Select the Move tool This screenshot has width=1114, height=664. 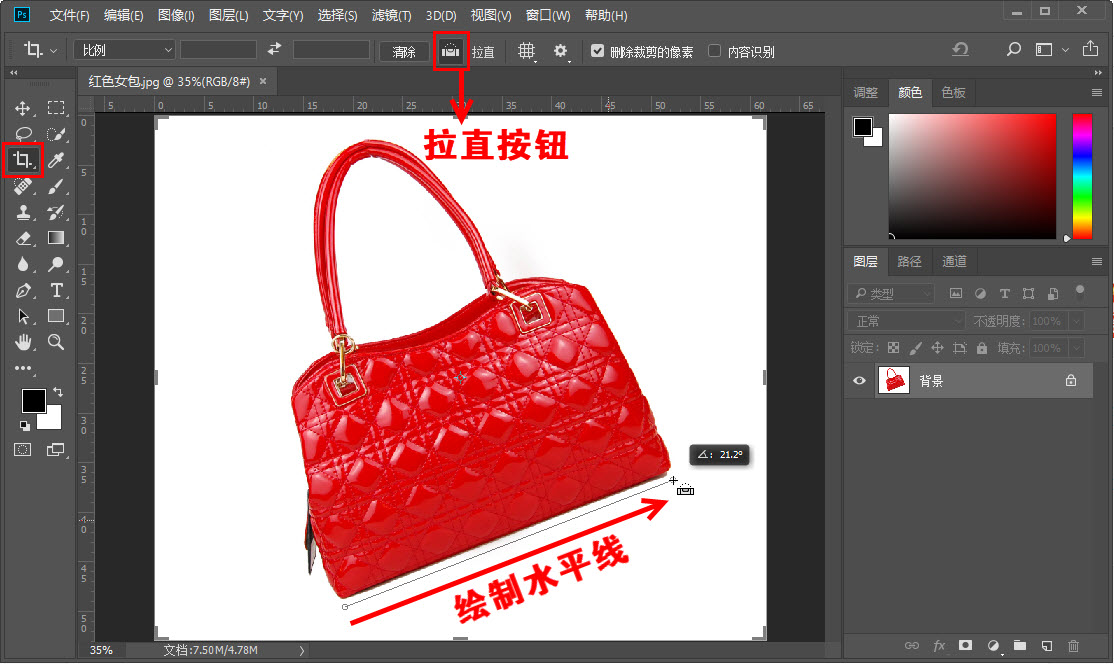pos(23,108)
